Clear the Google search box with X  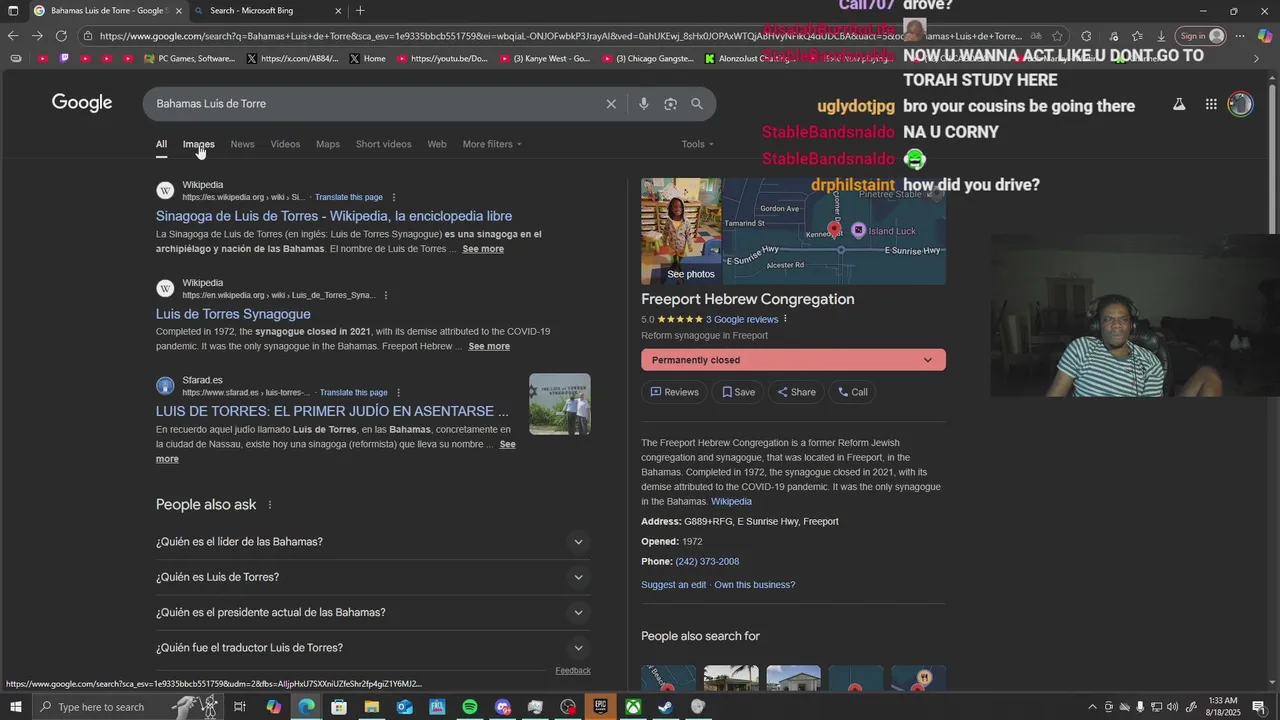[x=611, y=104]
